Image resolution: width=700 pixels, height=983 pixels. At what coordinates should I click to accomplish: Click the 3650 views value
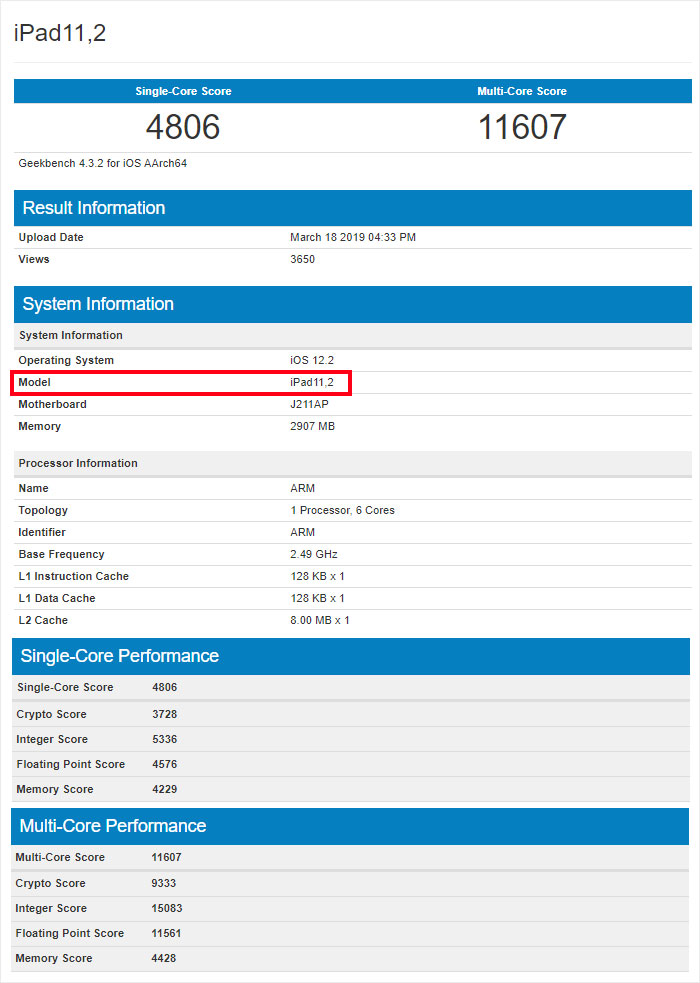(302, 259)
